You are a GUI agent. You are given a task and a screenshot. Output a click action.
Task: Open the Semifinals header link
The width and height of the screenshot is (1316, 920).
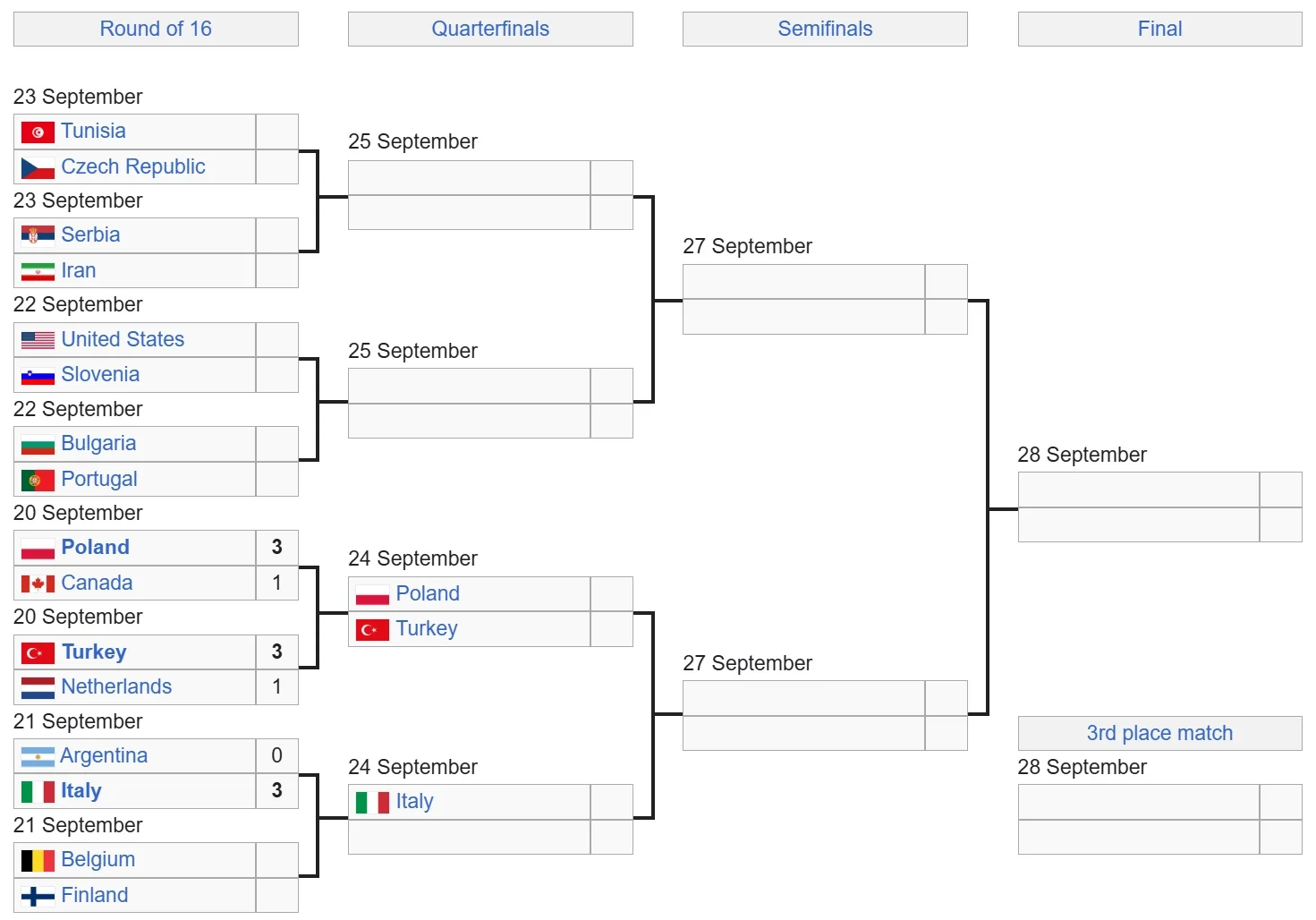[825, 29]
